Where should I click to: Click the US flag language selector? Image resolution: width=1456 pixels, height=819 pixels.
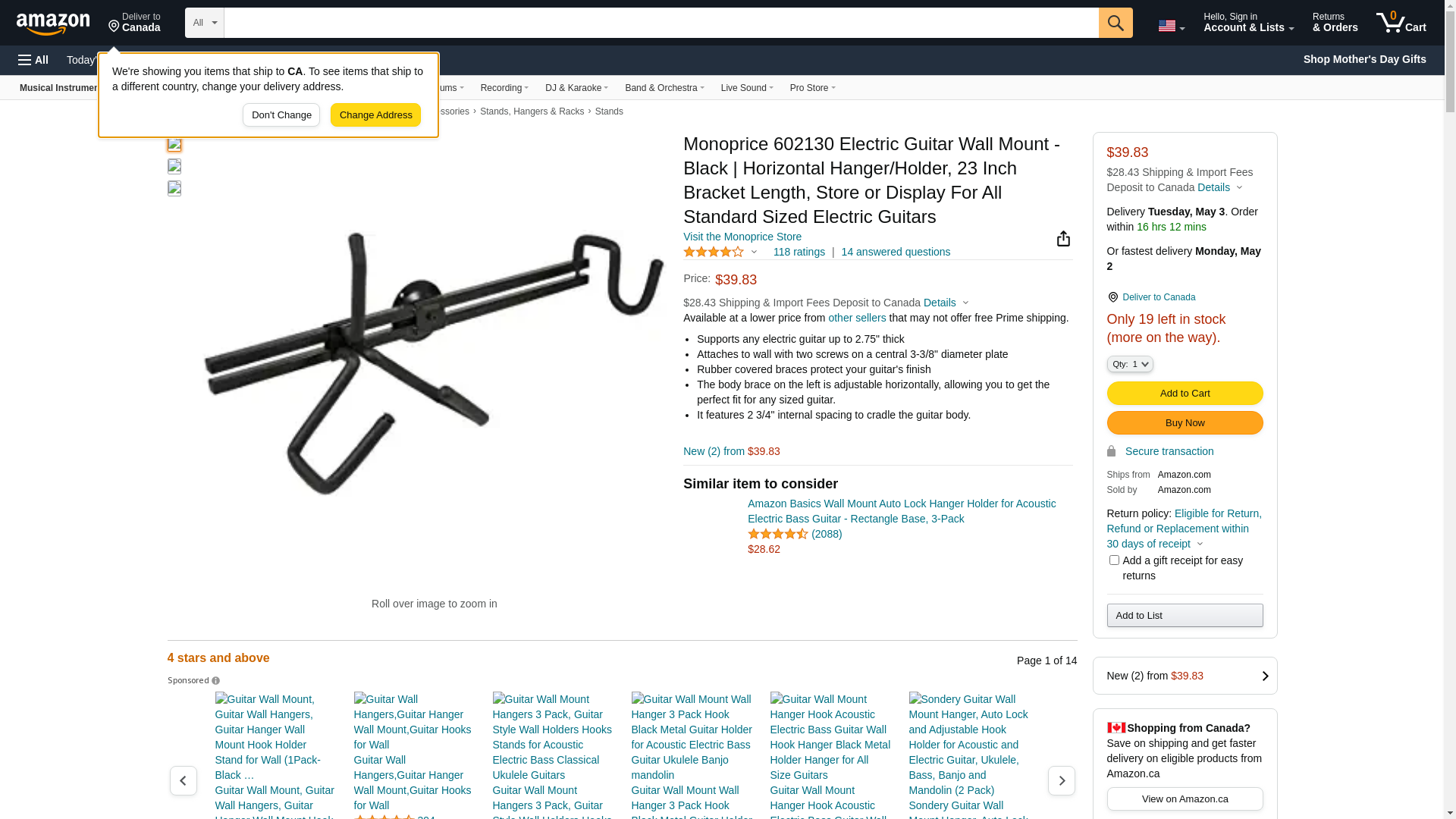(x=1171, y=26)
